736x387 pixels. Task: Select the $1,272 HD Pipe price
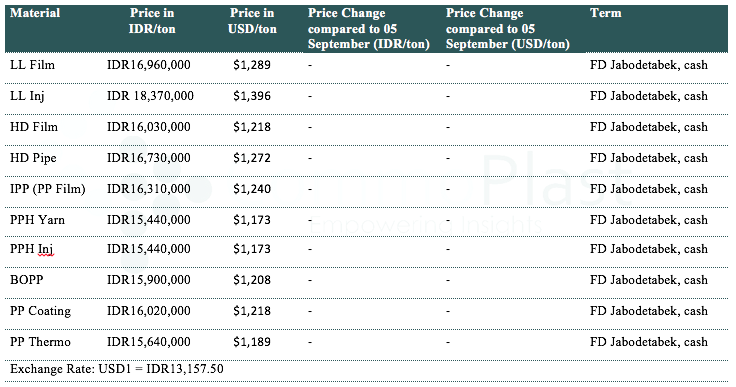coord(252,158)
